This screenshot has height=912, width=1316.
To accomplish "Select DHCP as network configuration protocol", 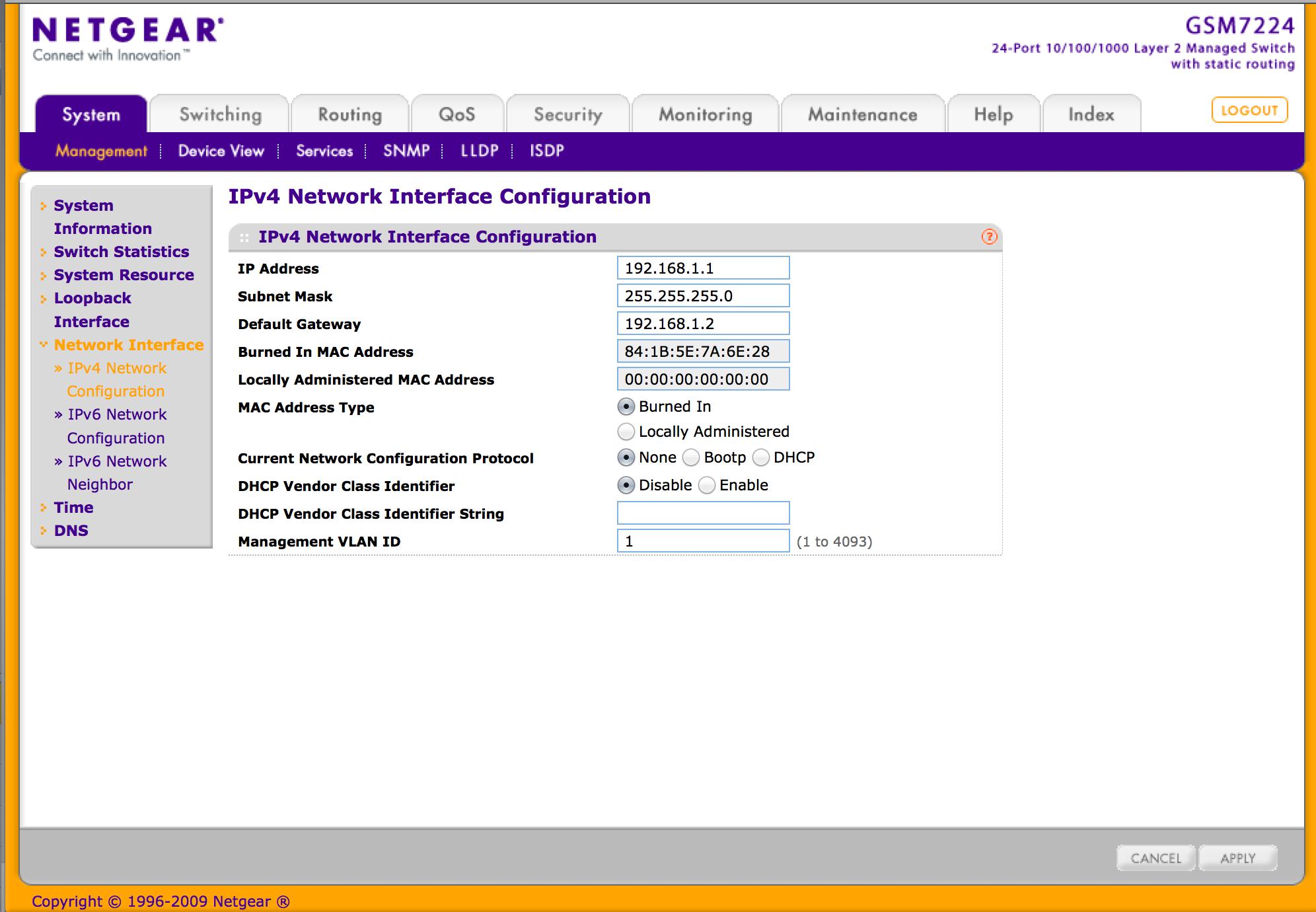I will pos(762,457).
